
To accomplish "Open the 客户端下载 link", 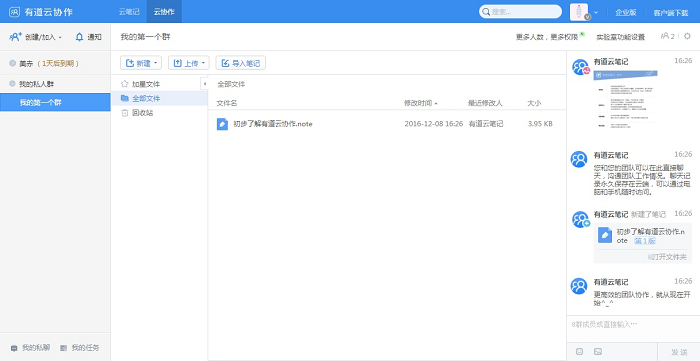I will pos(671,12).
